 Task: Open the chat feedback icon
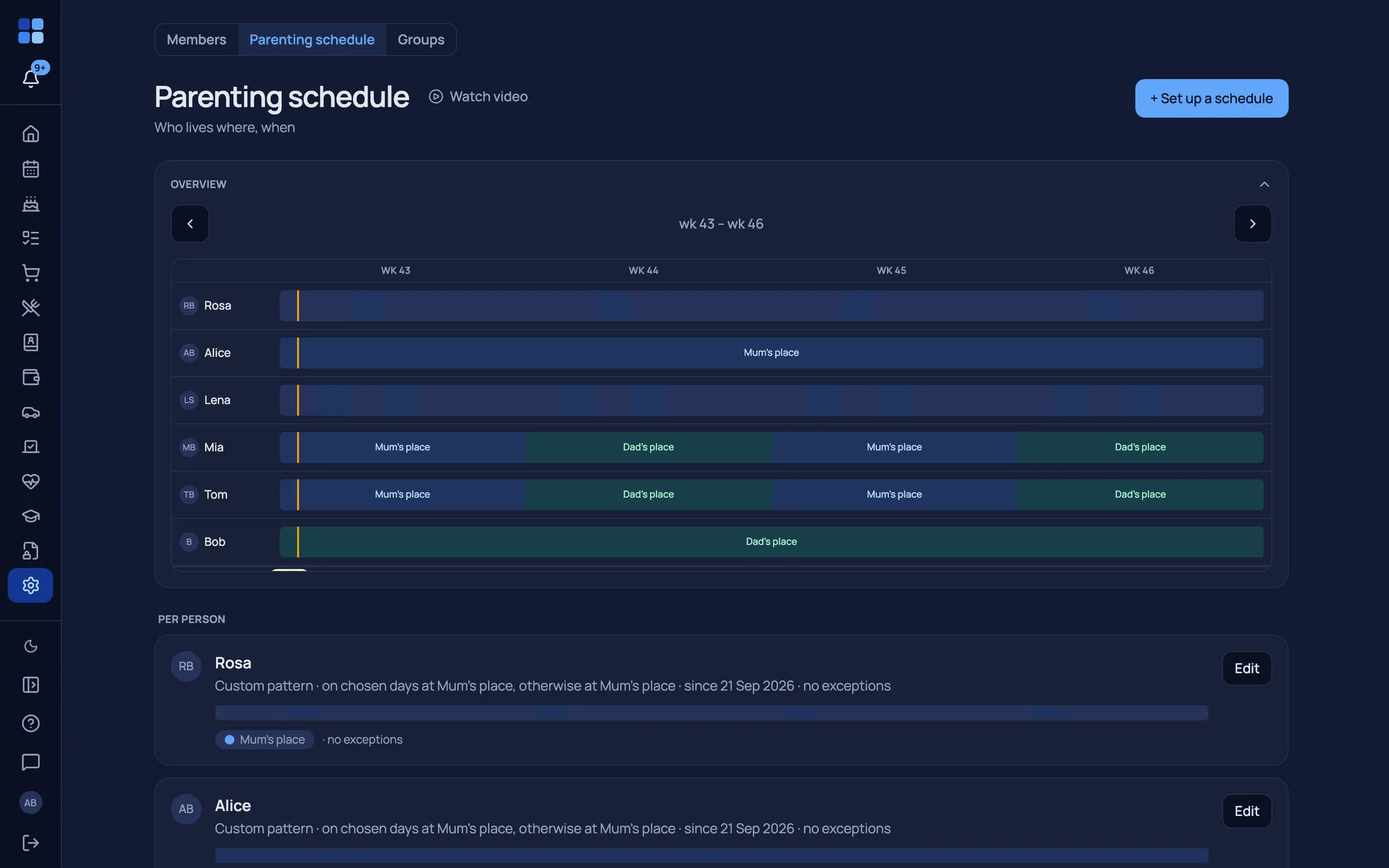coord(31,762)
